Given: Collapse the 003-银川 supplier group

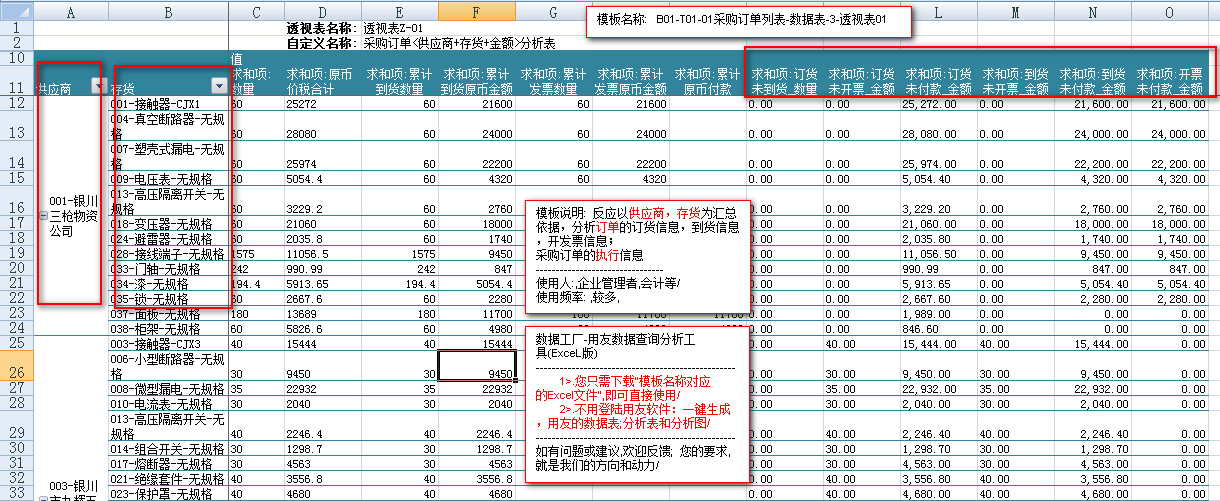Looking at the screenshot, I should pyautogui.click(x=41, y=496).
